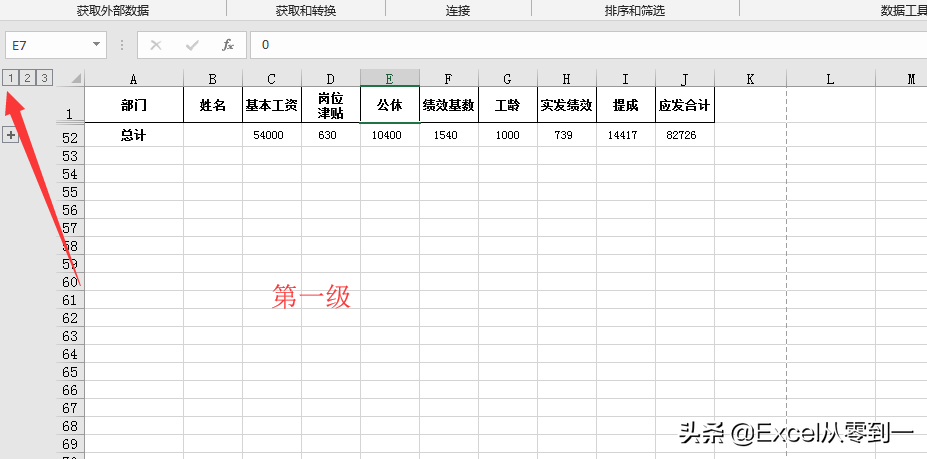Screen dimensions: 927x459
Task: Click the cell with value 1540
Action: pos(449,135)
